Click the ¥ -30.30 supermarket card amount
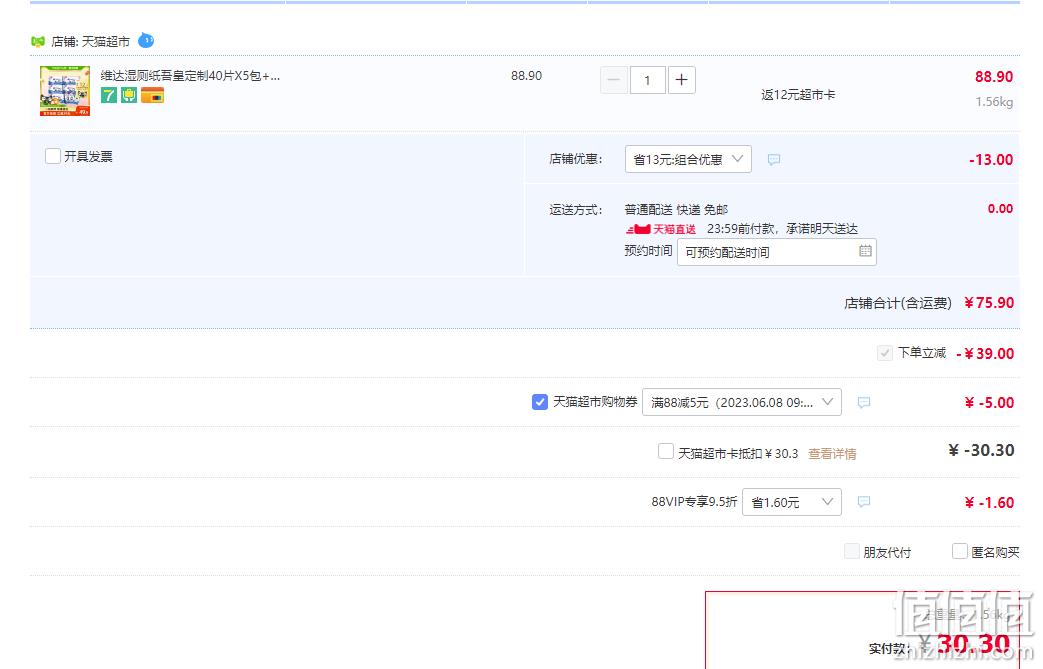This screenshot has height=669, width=1043. (x=981, y=450)
